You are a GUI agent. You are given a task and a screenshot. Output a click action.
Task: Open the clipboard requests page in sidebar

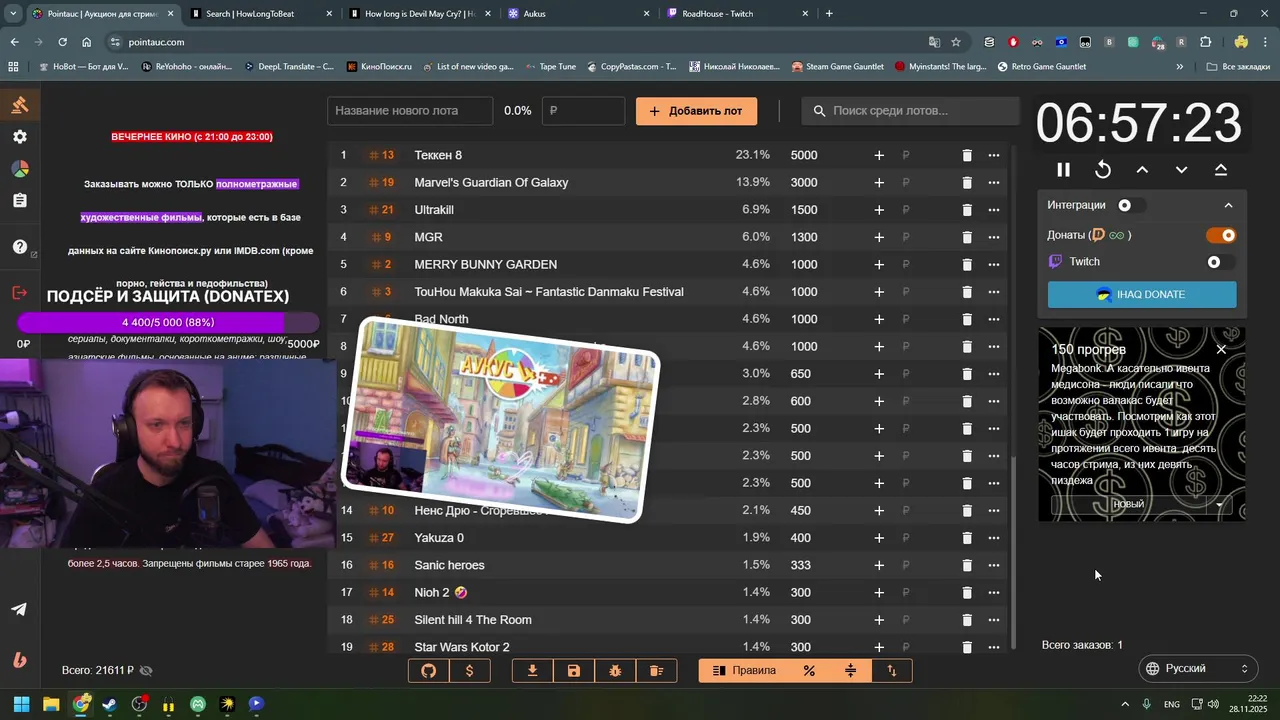[20, 201]
